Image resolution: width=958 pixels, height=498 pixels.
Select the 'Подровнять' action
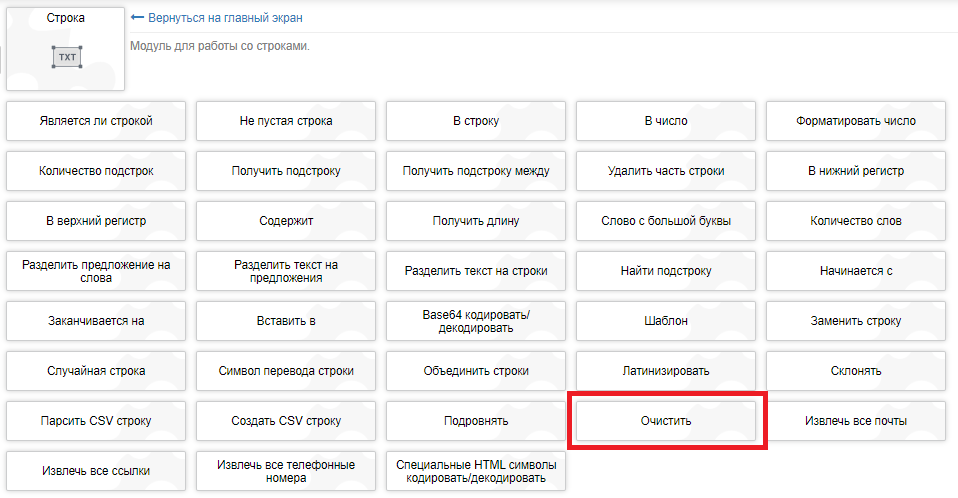tap(476, 422)
